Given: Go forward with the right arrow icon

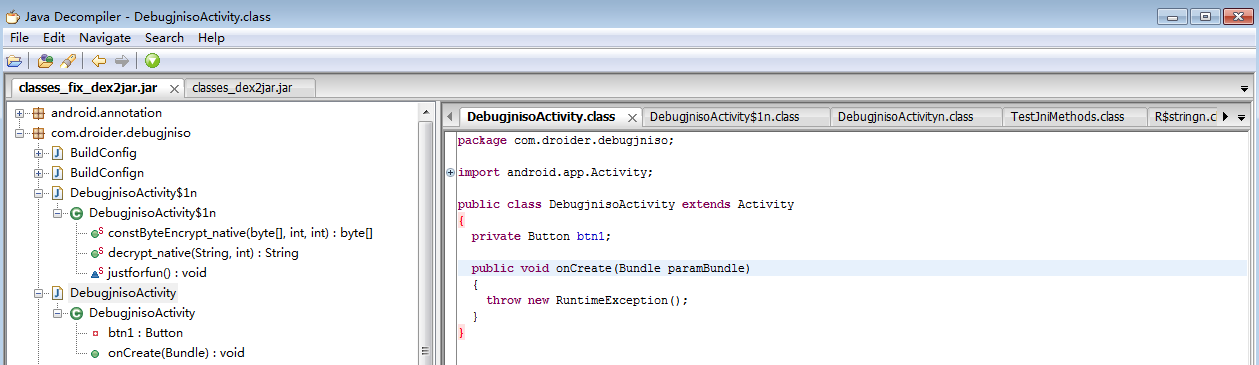Looking at the screenshot, I should pos(121,61).
